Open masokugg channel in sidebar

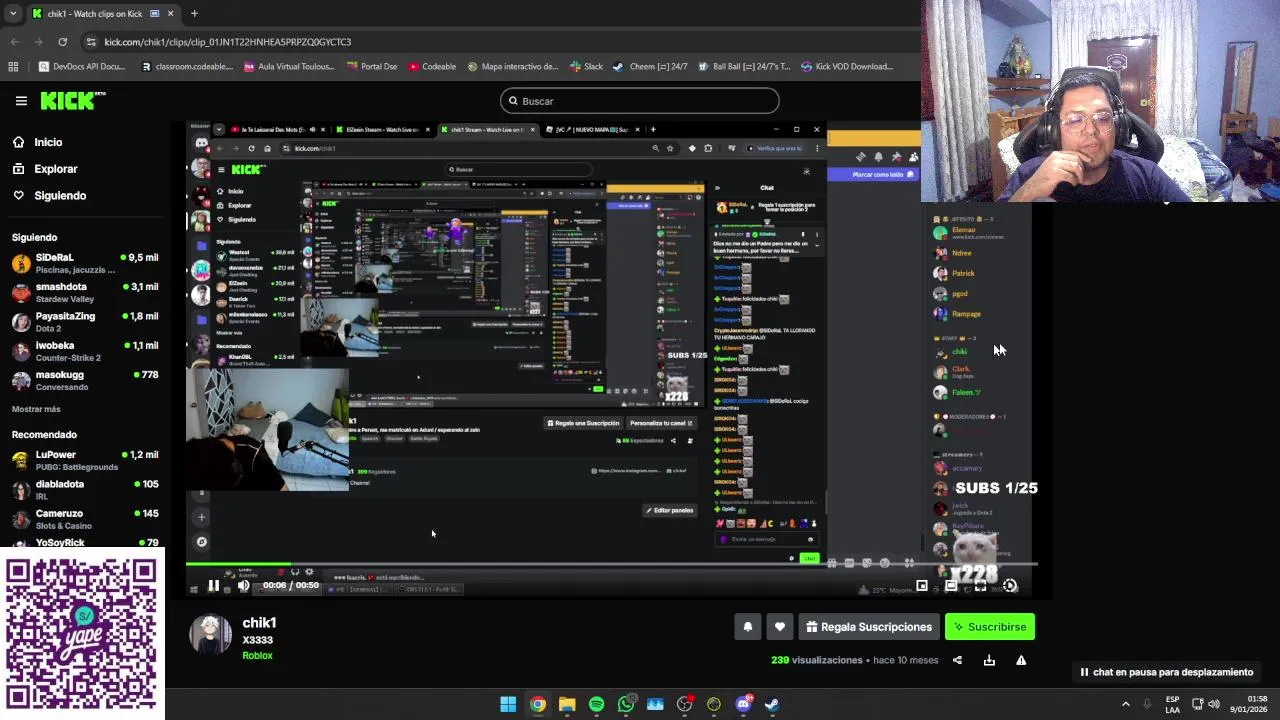(x=85, y=380)
